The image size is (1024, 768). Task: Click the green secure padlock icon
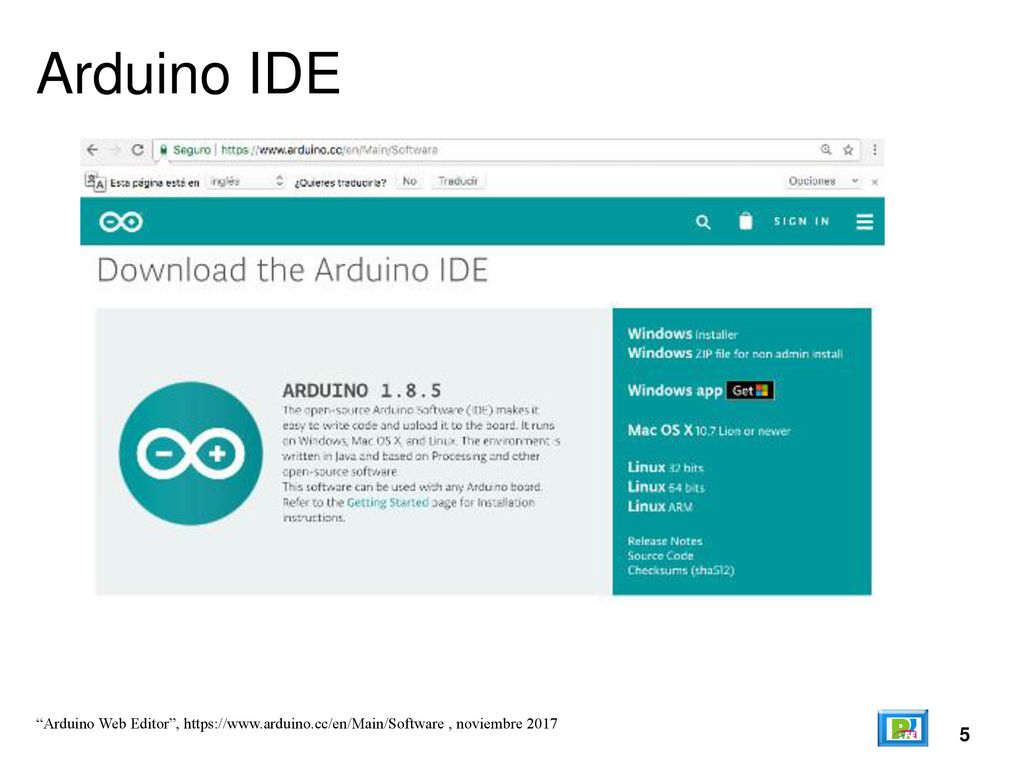click(164, 150)
